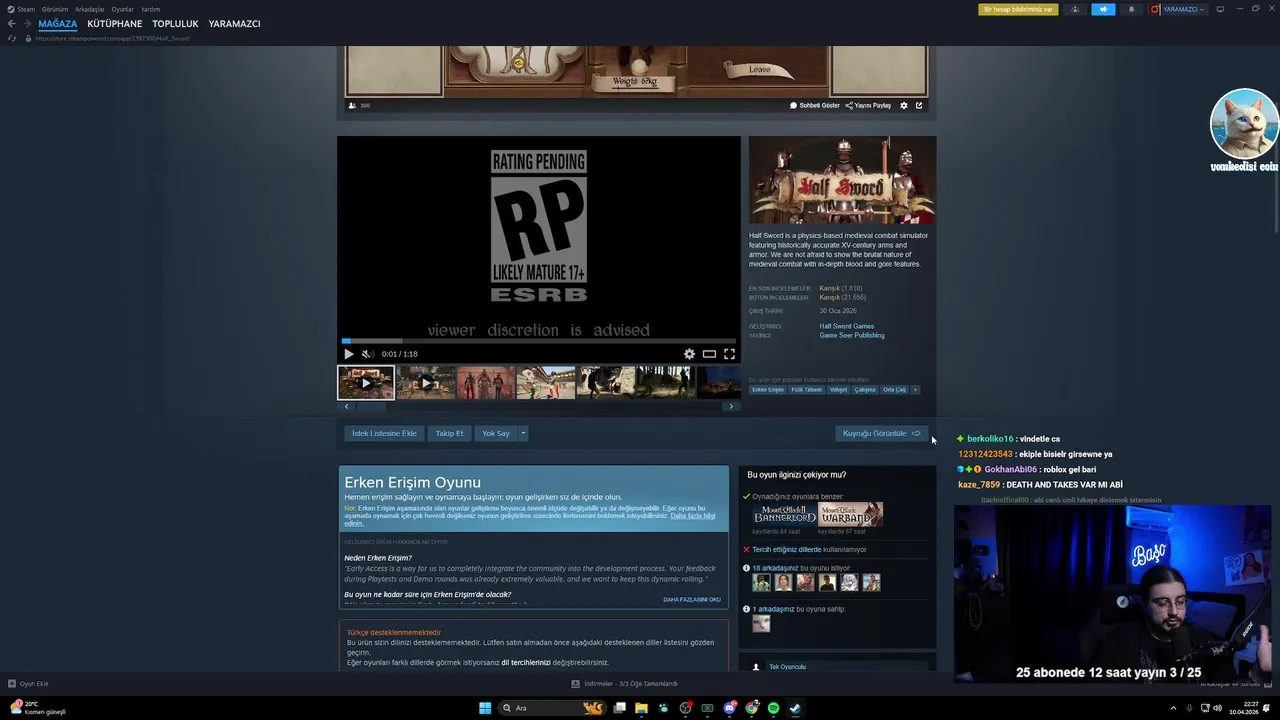Open the Mount & Blade Bannerlord similar game thumbnail

click(x=784, y=514)
